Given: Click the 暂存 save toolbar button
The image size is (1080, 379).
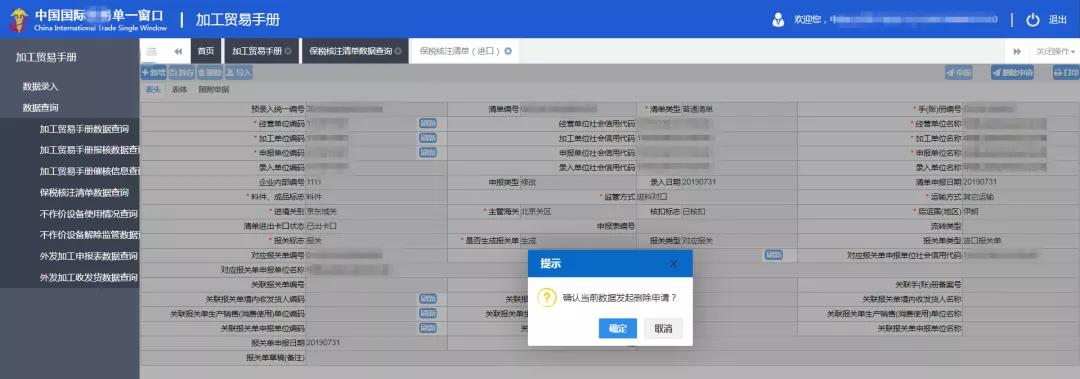Looking at the screenshot, I should point(181,72).
